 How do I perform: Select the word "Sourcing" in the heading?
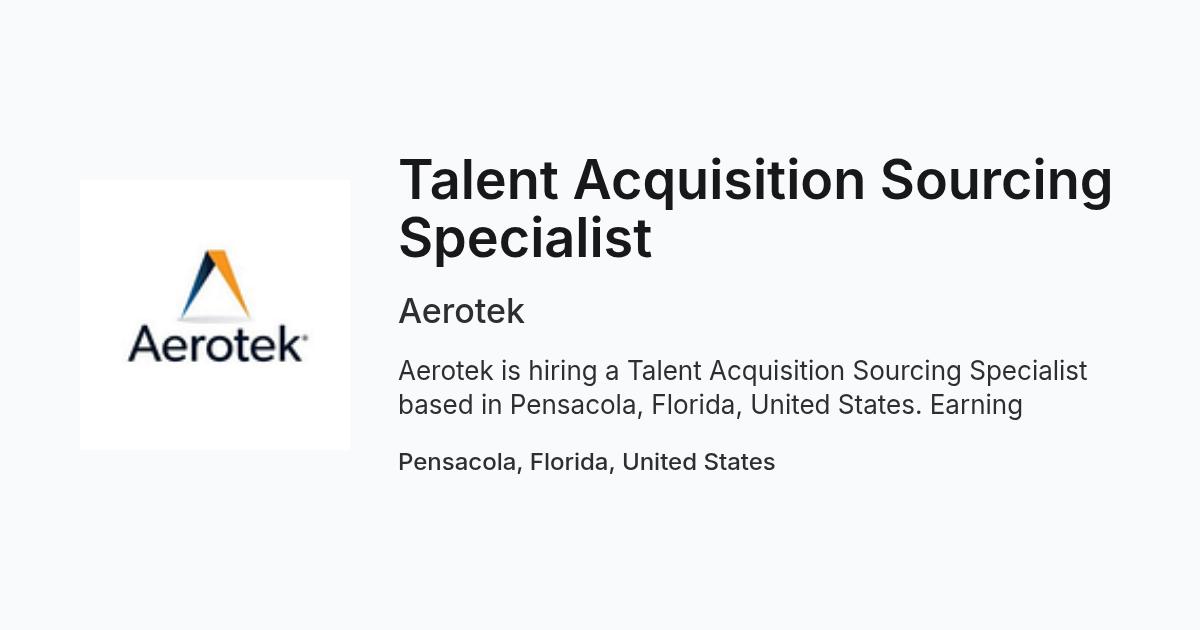pos(996,182)
